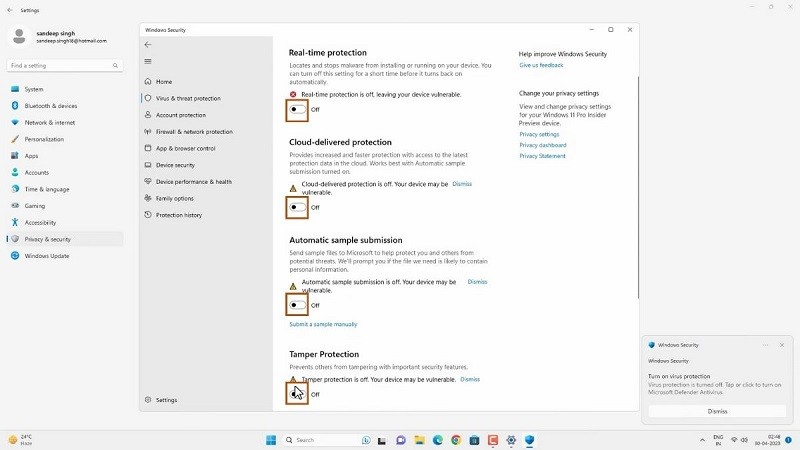Close the Windows Security notification toast

782,345
